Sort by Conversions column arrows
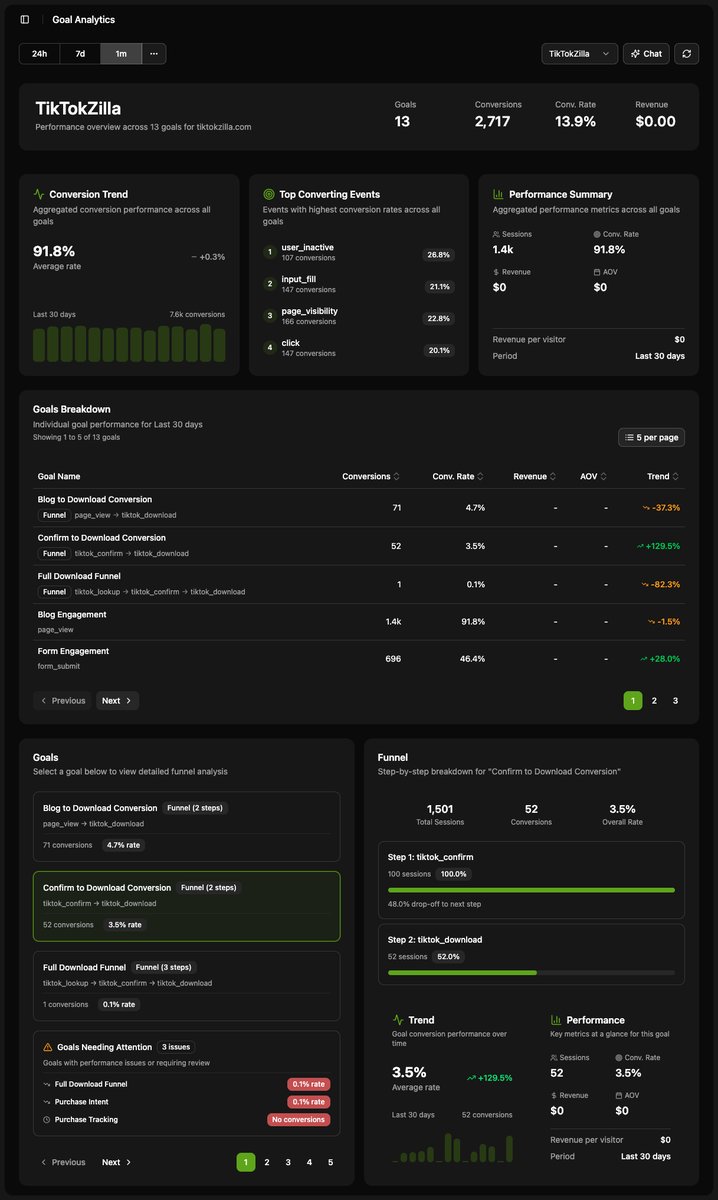The image size is (718, 1200). coord(397,477)
